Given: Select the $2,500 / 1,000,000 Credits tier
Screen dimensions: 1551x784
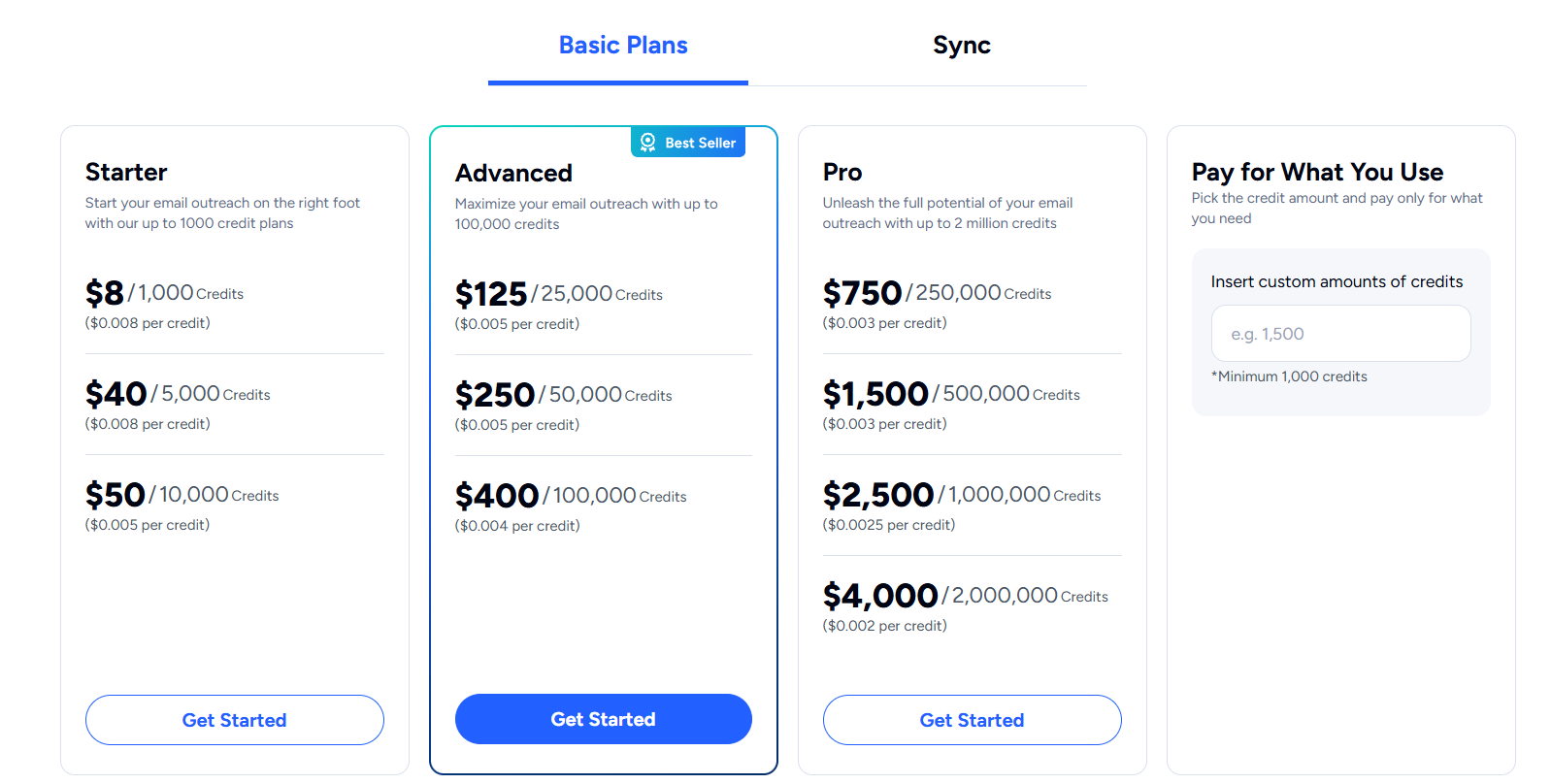Looking at the screenshot, I should [x=962, y=495].
